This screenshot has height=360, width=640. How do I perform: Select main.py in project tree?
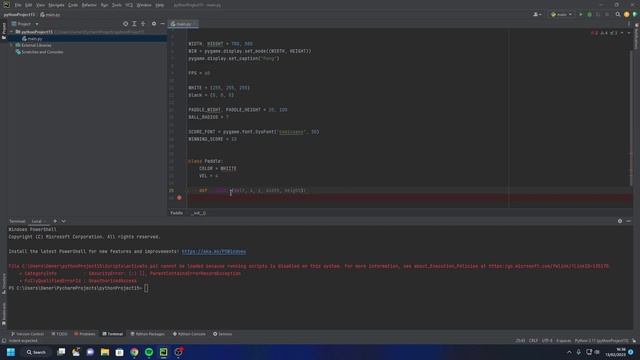[35, 38]
